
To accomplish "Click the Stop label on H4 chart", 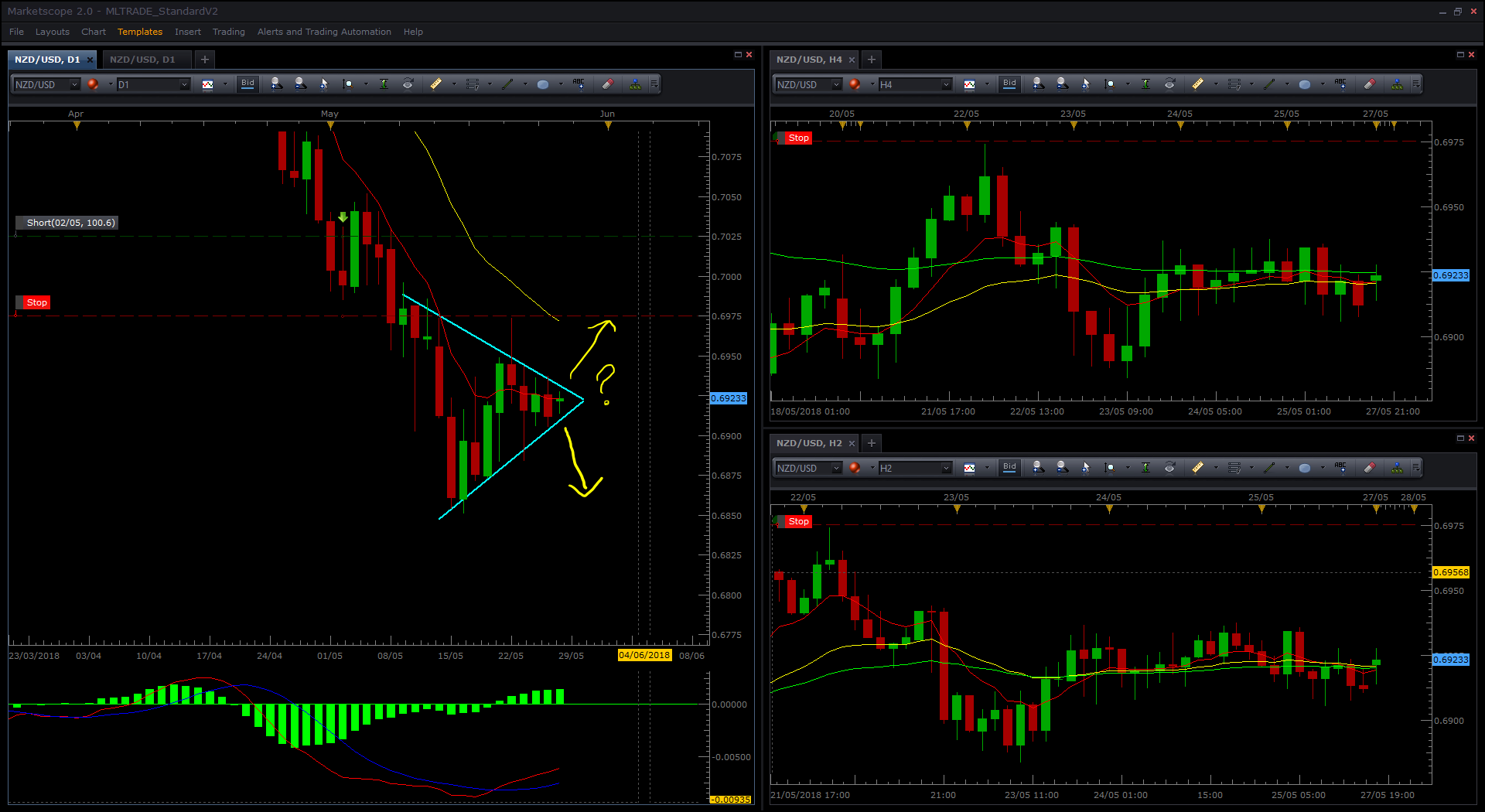I will click(798, 138).
